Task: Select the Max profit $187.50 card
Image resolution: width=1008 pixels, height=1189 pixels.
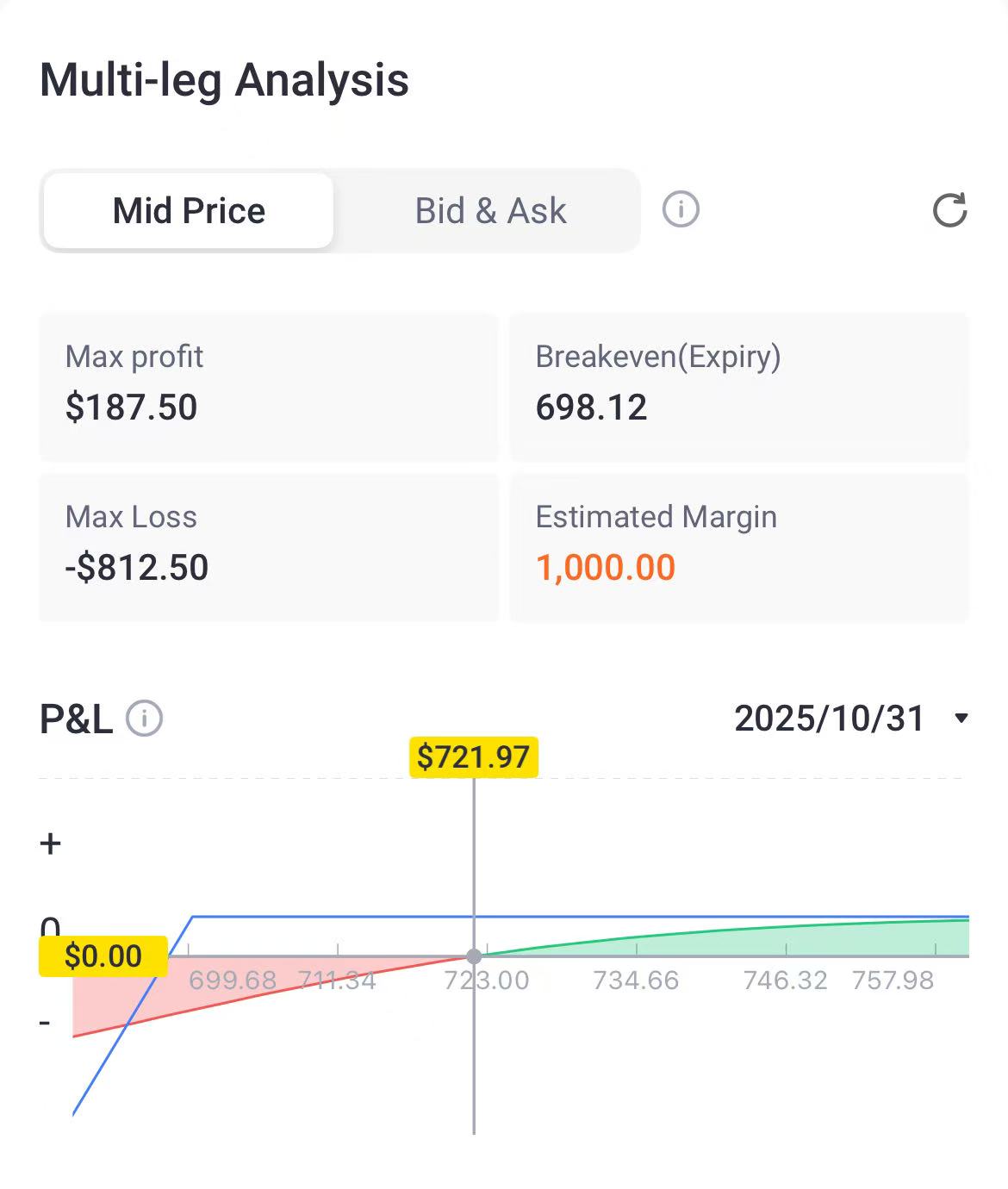Action: click(x=269, y=386)
